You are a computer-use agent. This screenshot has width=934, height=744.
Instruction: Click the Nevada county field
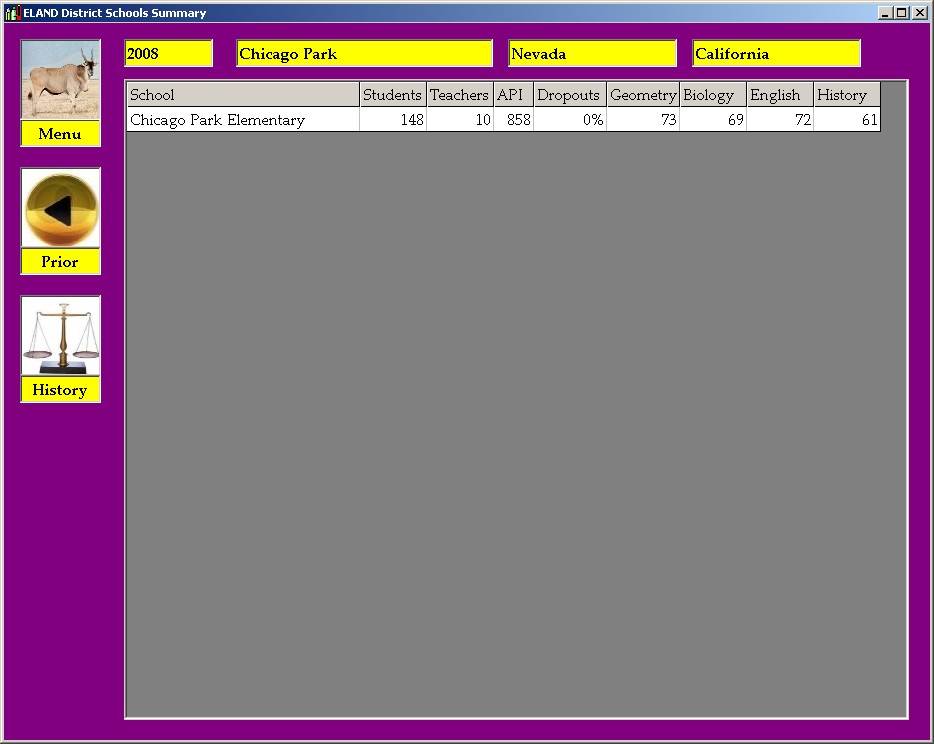pos(592,54)
